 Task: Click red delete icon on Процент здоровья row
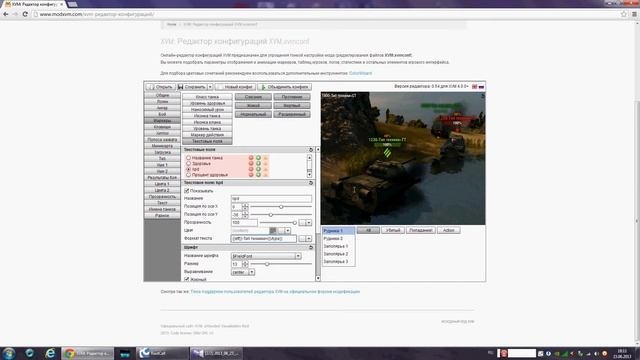pos(251,175)
